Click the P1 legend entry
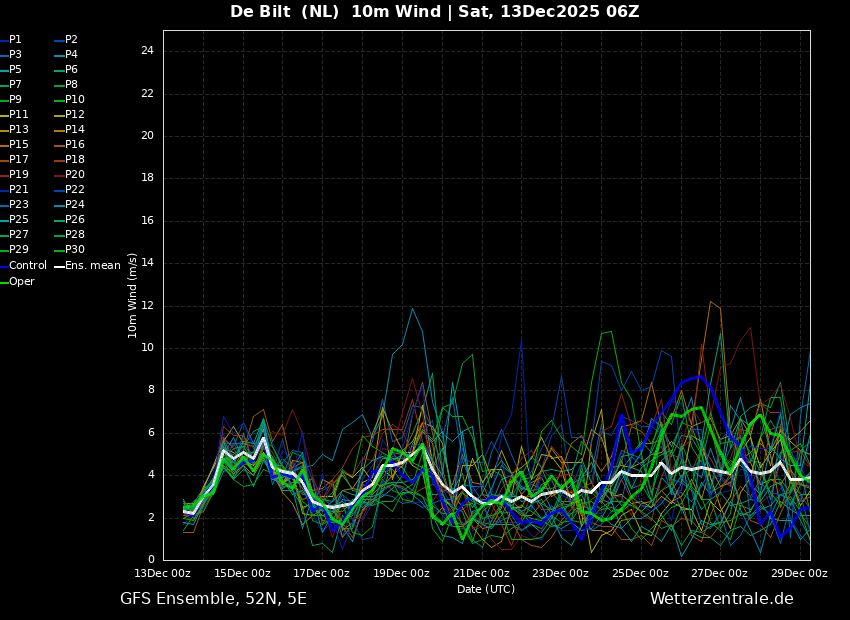This screenshot has height=620, width=850. click(15, 40)
